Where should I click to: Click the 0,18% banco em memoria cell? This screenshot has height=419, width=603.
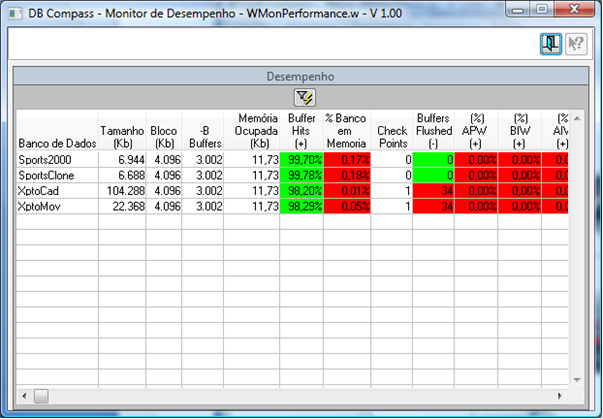pyautogui.click(x=347, y=175)
